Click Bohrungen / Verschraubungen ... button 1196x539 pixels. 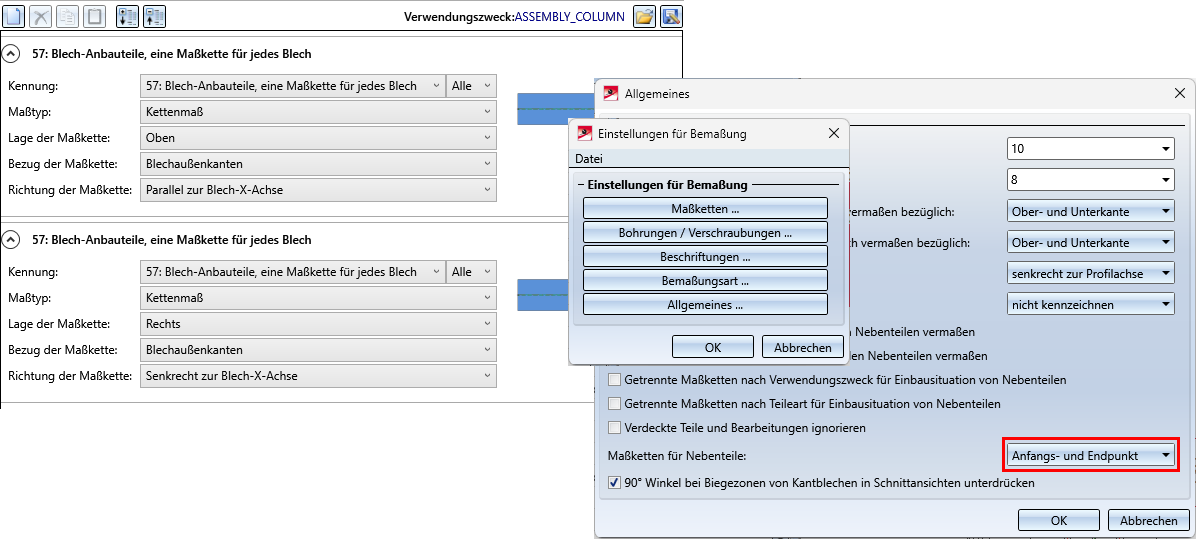click(x=705, y=233)
